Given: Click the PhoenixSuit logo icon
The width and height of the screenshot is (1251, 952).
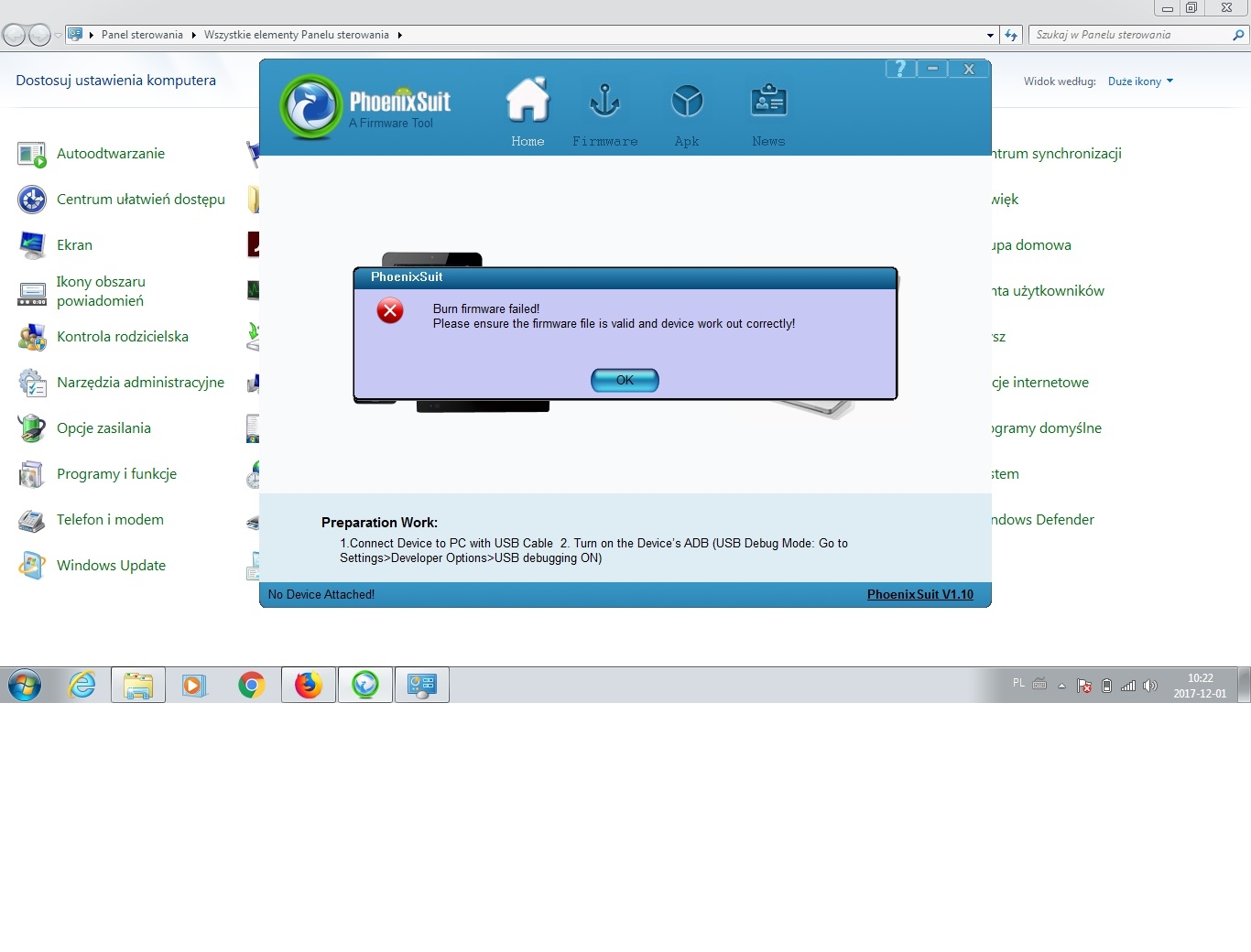Looking at the screenshot, I should pos(311,108).
